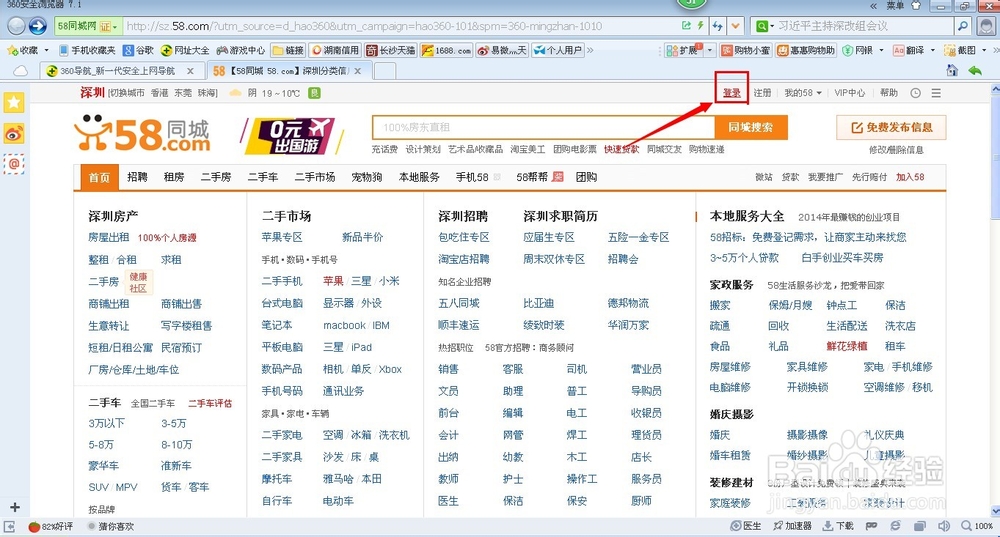Select the 二手车 navigation item
Image resolution: width=1000 pixels, height=537 pixels.
[263, 177]
